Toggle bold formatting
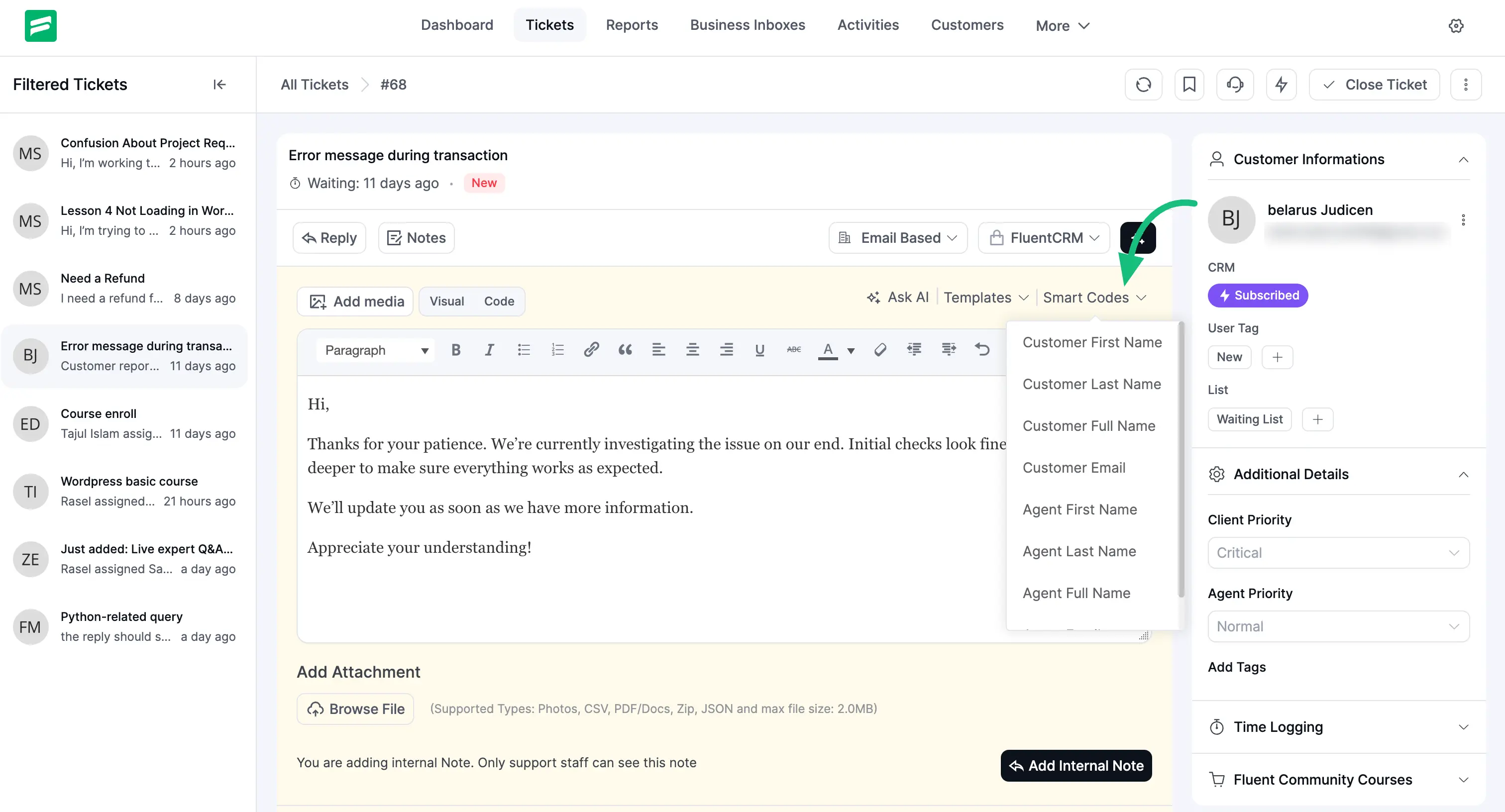 tap(456, 349)
